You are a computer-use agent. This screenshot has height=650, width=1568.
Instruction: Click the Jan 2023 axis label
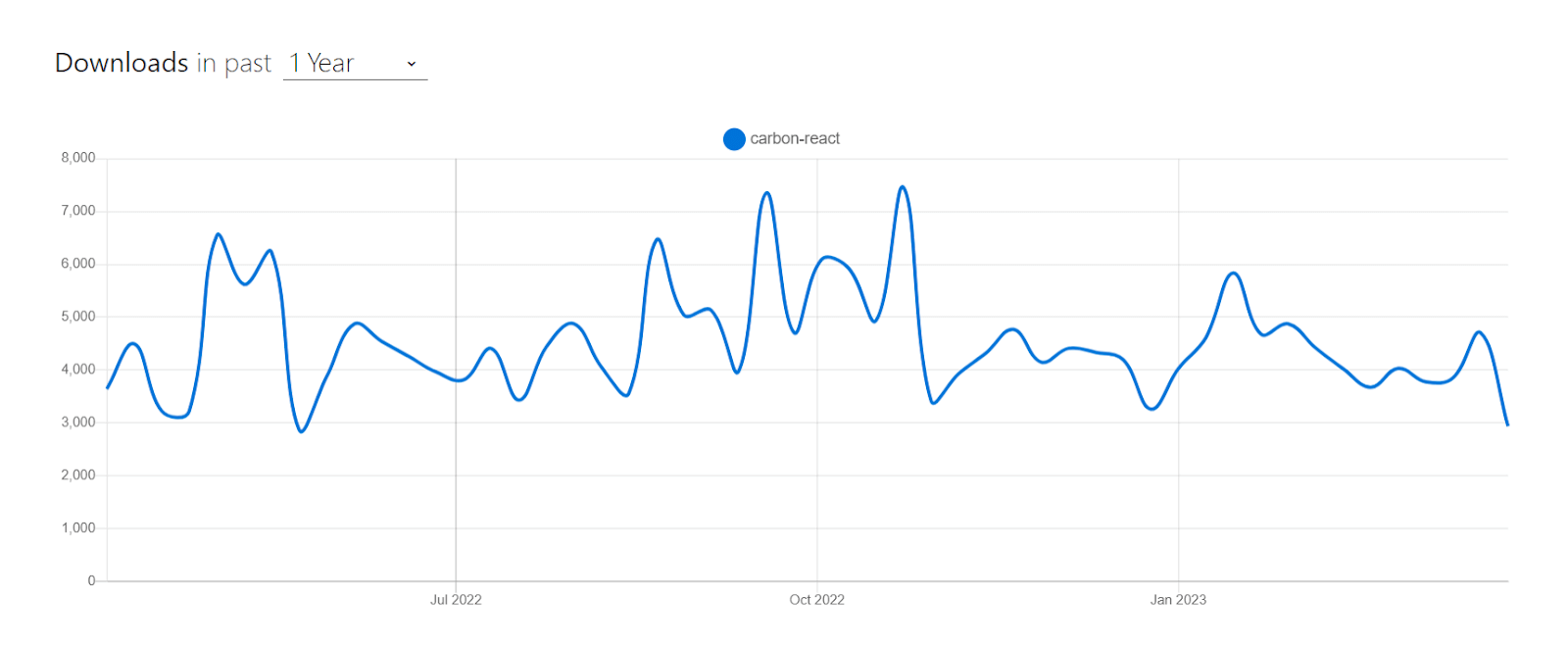(1179, 599)
